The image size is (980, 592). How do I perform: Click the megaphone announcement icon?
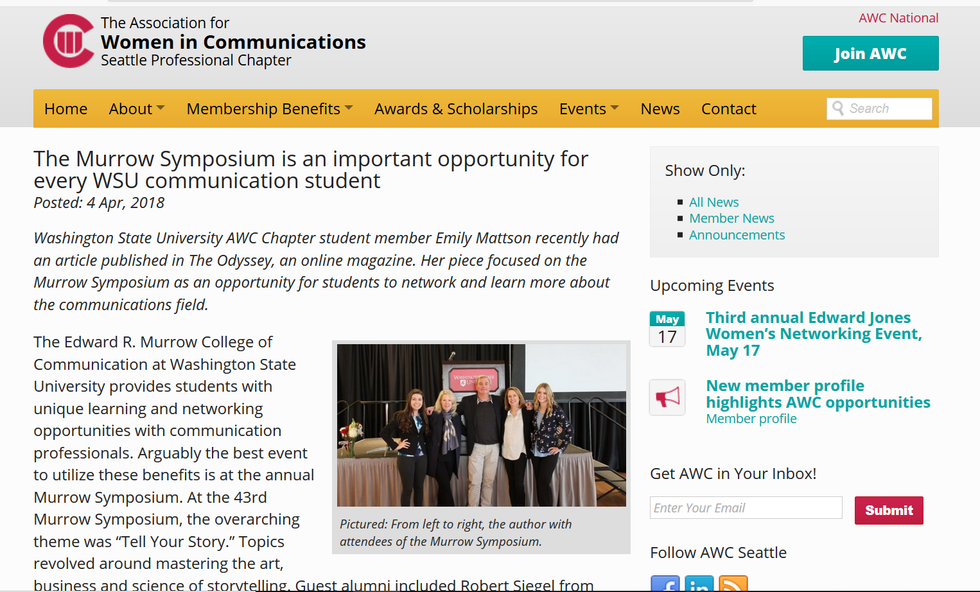(x=667, y=397)
